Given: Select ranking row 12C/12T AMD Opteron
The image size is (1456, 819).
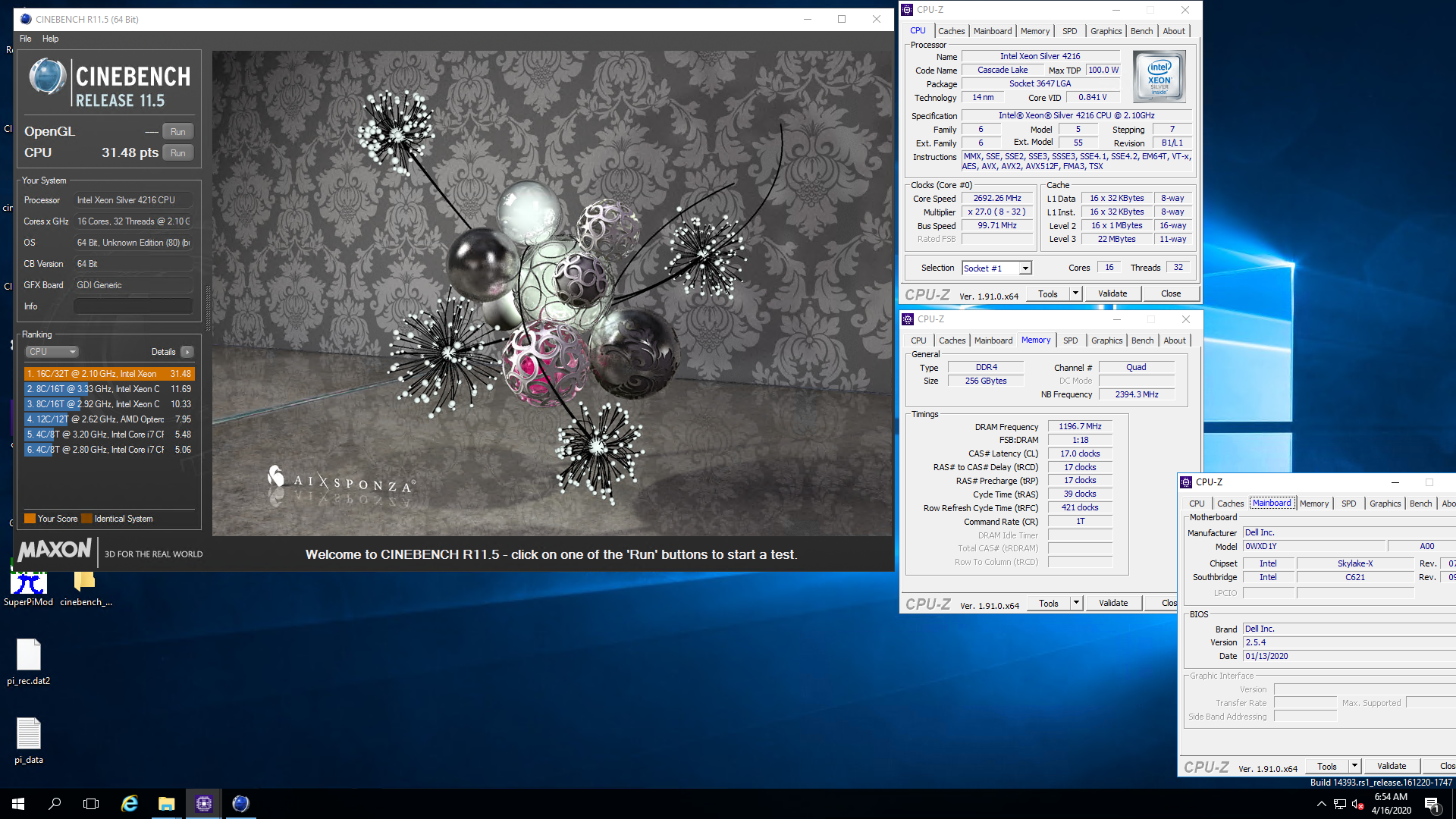Looking at the screenshot, I should pyautogui.click(x=109, y=419).
